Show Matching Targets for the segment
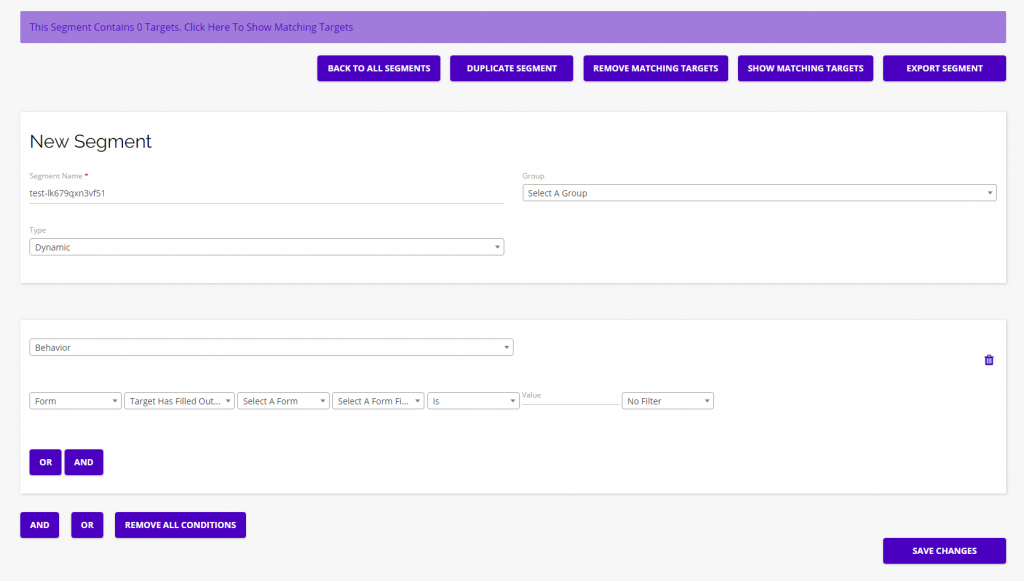Image resolution: width=1024 pixels, height=581 pixels. (805, 68)
